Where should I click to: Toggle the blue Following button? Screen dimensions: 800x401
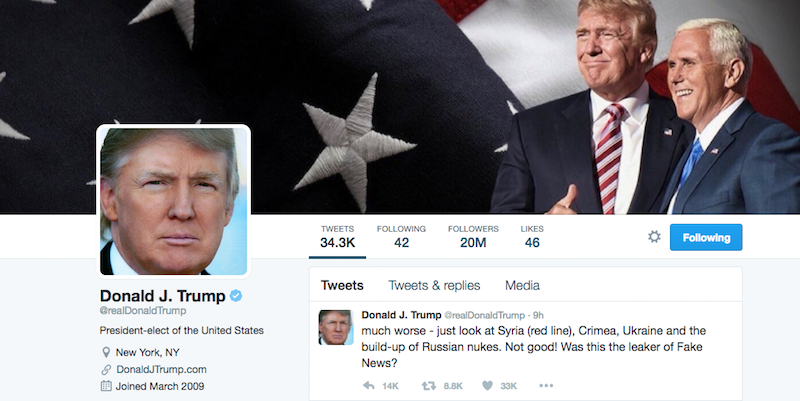tap(706, 237)
